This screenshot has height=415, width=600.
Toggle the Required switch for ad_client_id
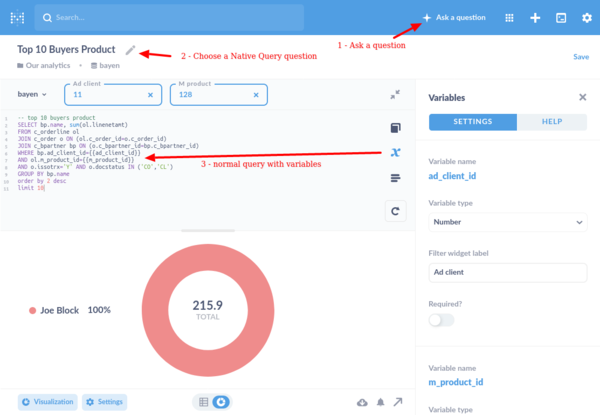(440, 319)
